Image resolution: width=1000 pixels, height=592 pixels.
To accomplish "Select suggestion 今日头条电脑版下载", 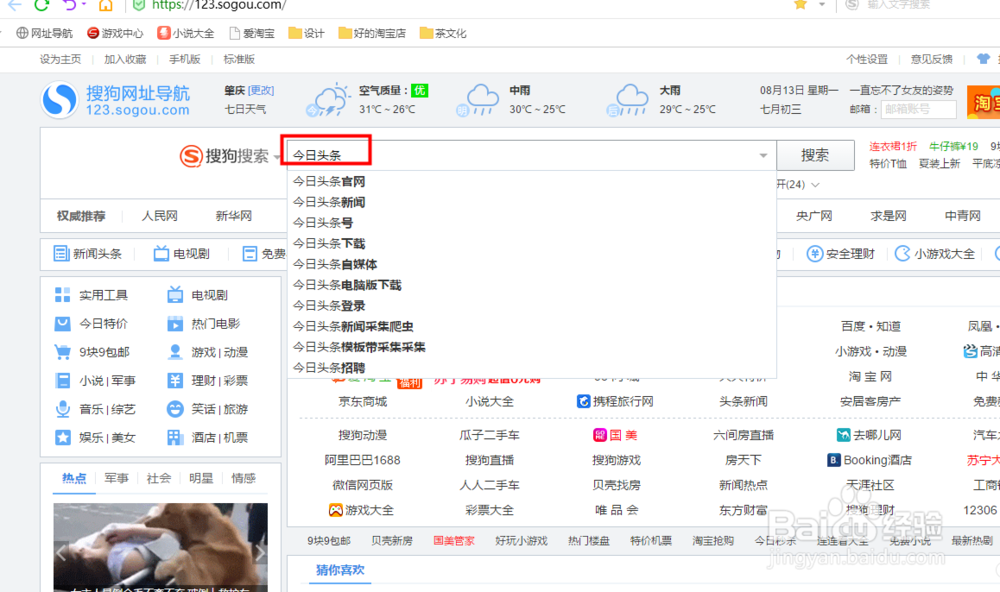I will tap(532, 285).
